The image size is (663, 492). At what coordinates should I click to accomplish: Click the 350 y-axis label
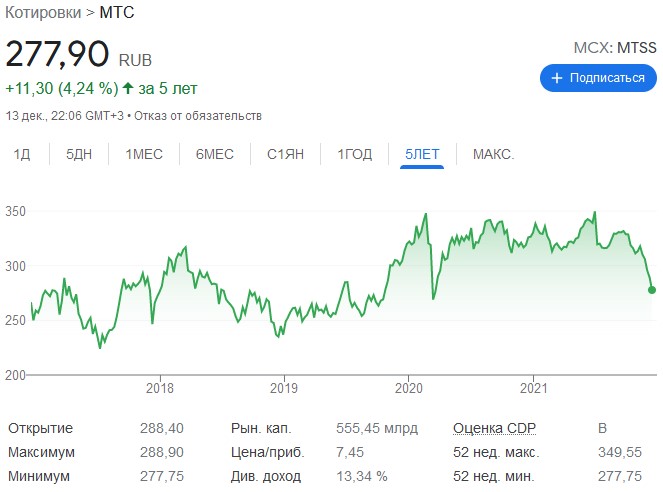point(16,211)
